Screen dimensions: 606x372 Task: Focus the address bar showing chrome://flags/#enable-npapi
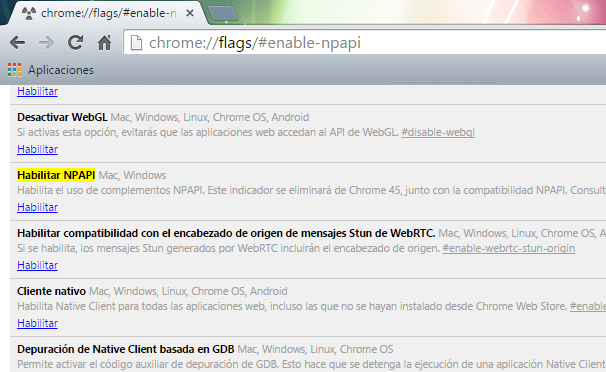(x=365, y=42)
